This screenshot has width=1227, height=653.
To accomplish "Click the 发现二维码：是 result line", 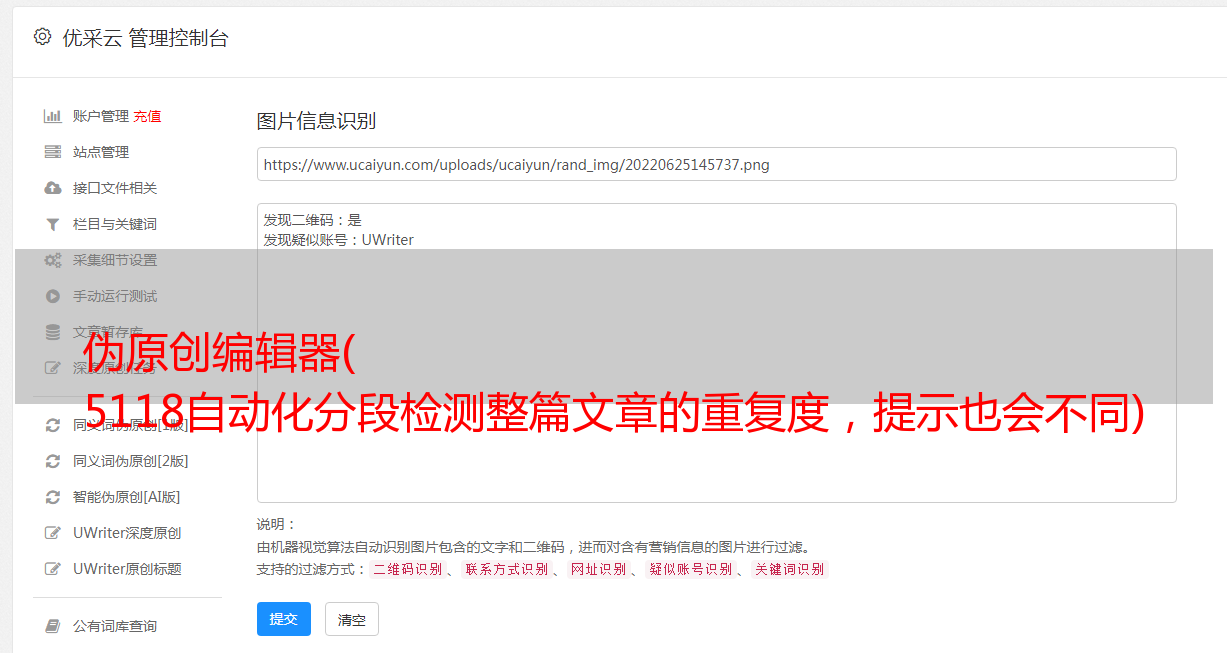I will click(312, 220).
